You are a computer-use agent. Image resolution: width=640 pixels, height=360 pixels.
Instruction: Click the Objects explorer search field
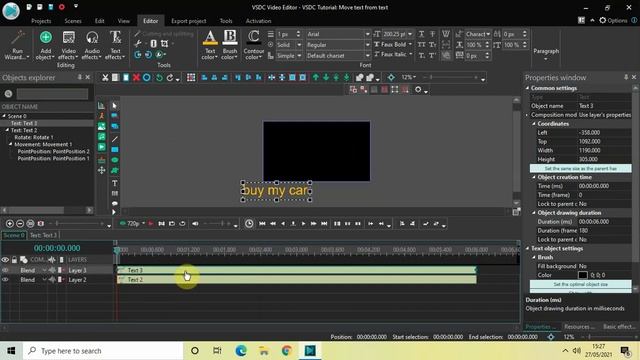(x=52, y=94)
